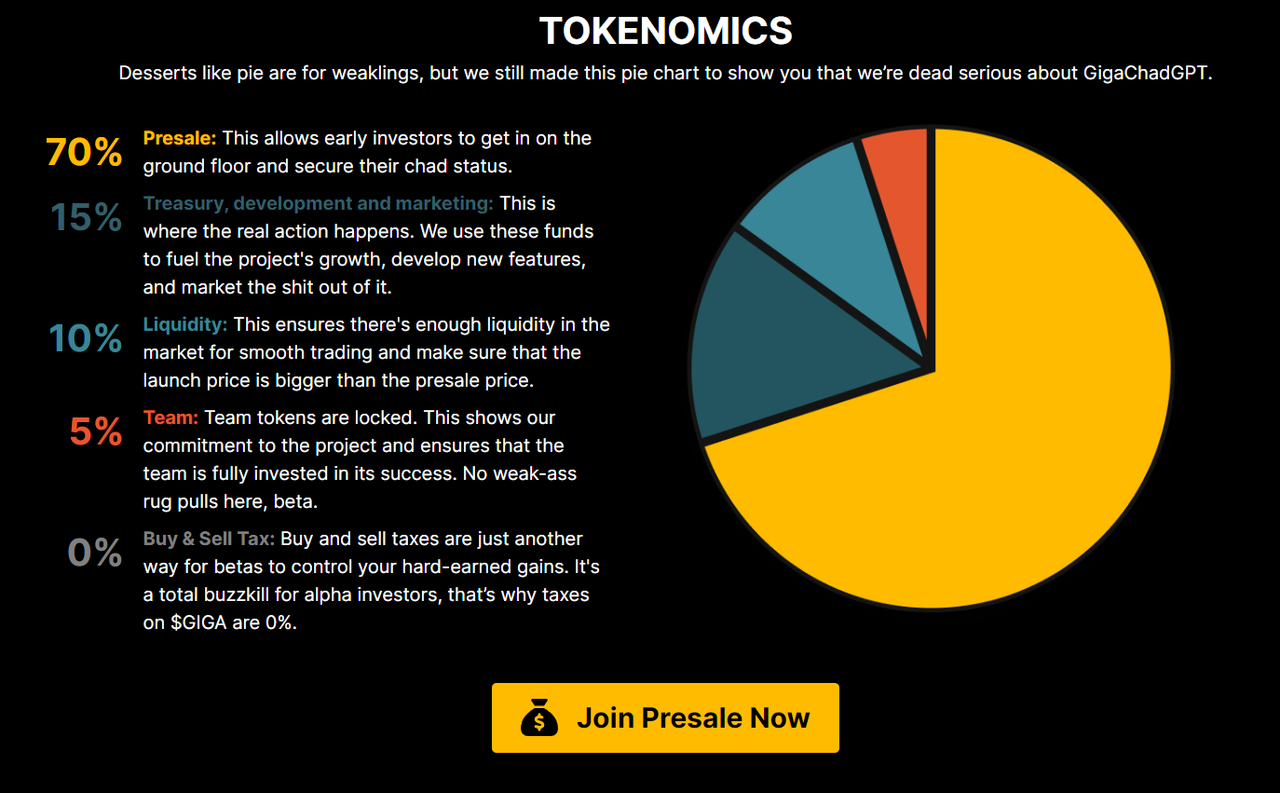
Task: Click Treasury, development and marketing label
Action: (318, 203)
